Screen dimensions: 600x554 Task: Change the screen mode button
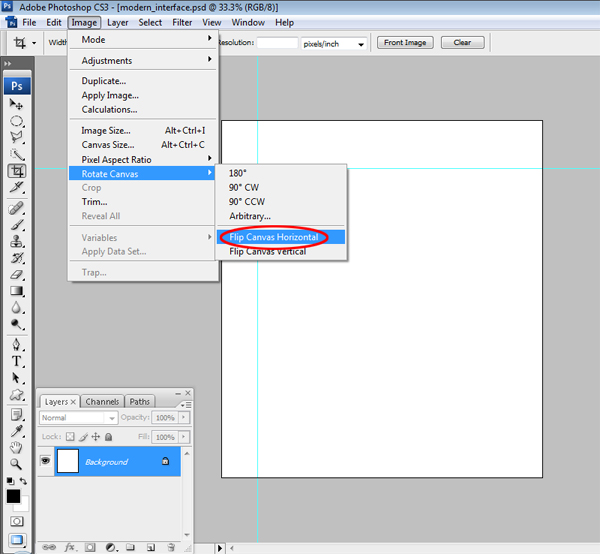[16, 539]
